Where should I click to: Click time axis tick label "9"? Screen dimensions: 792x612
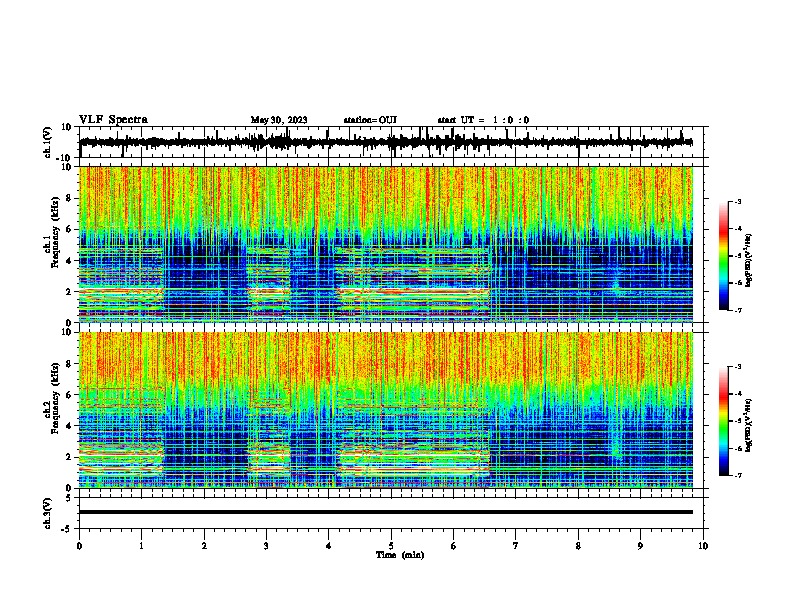640,546
